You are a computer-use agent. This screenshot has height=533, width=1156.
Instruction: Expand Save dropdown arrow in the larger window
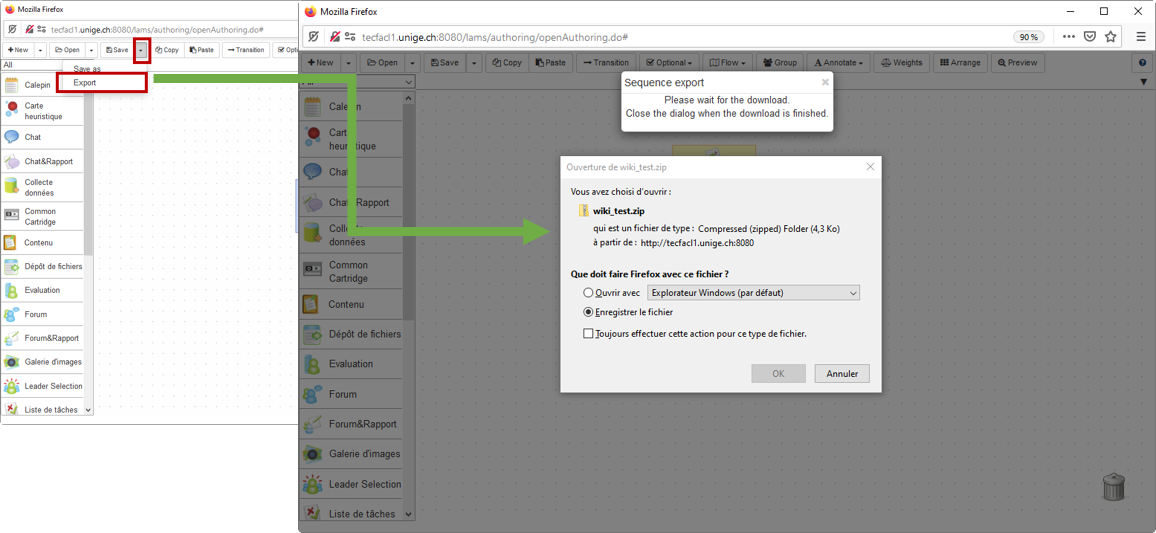click(474, 63)
